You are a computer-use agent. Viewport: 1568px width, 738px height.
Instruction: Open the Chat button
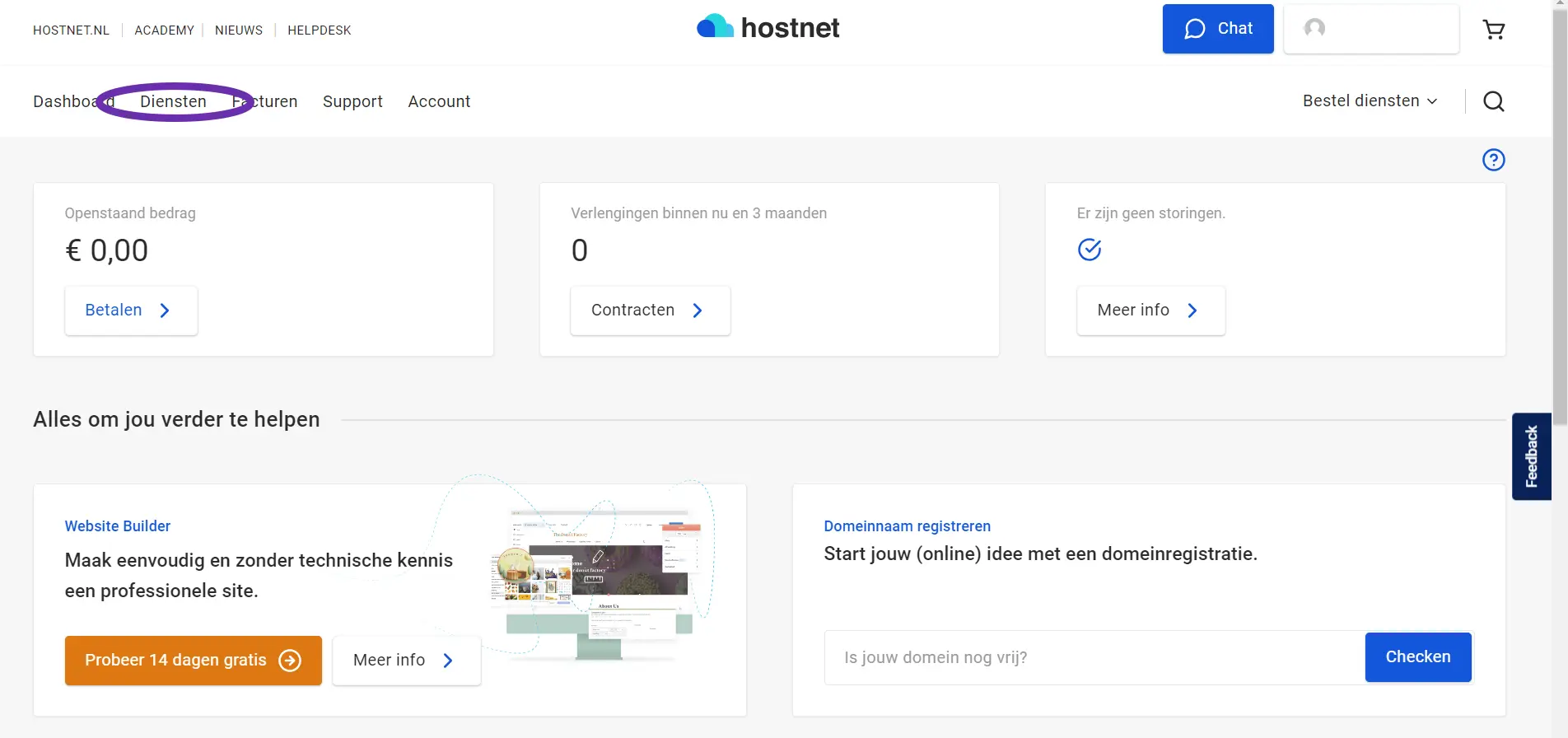(x=1218, y=29)
